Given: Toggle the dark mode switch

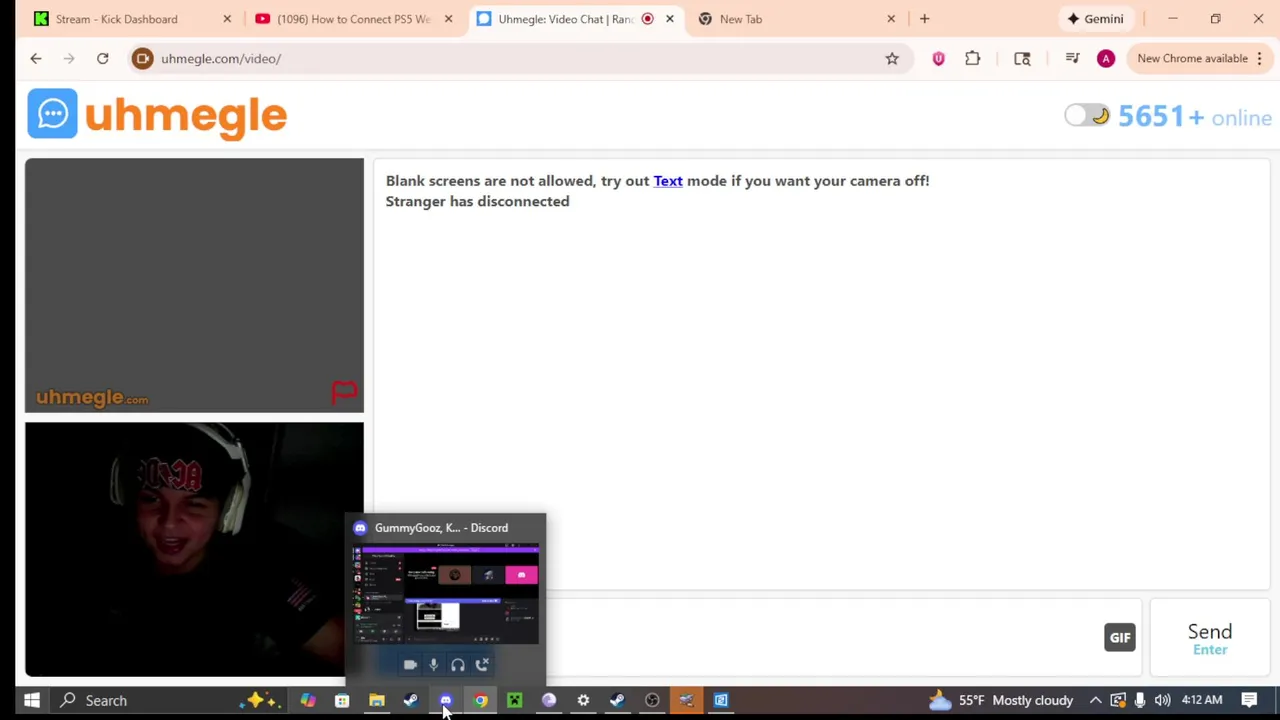Looking at the screenshot, I should [1087, 116].
